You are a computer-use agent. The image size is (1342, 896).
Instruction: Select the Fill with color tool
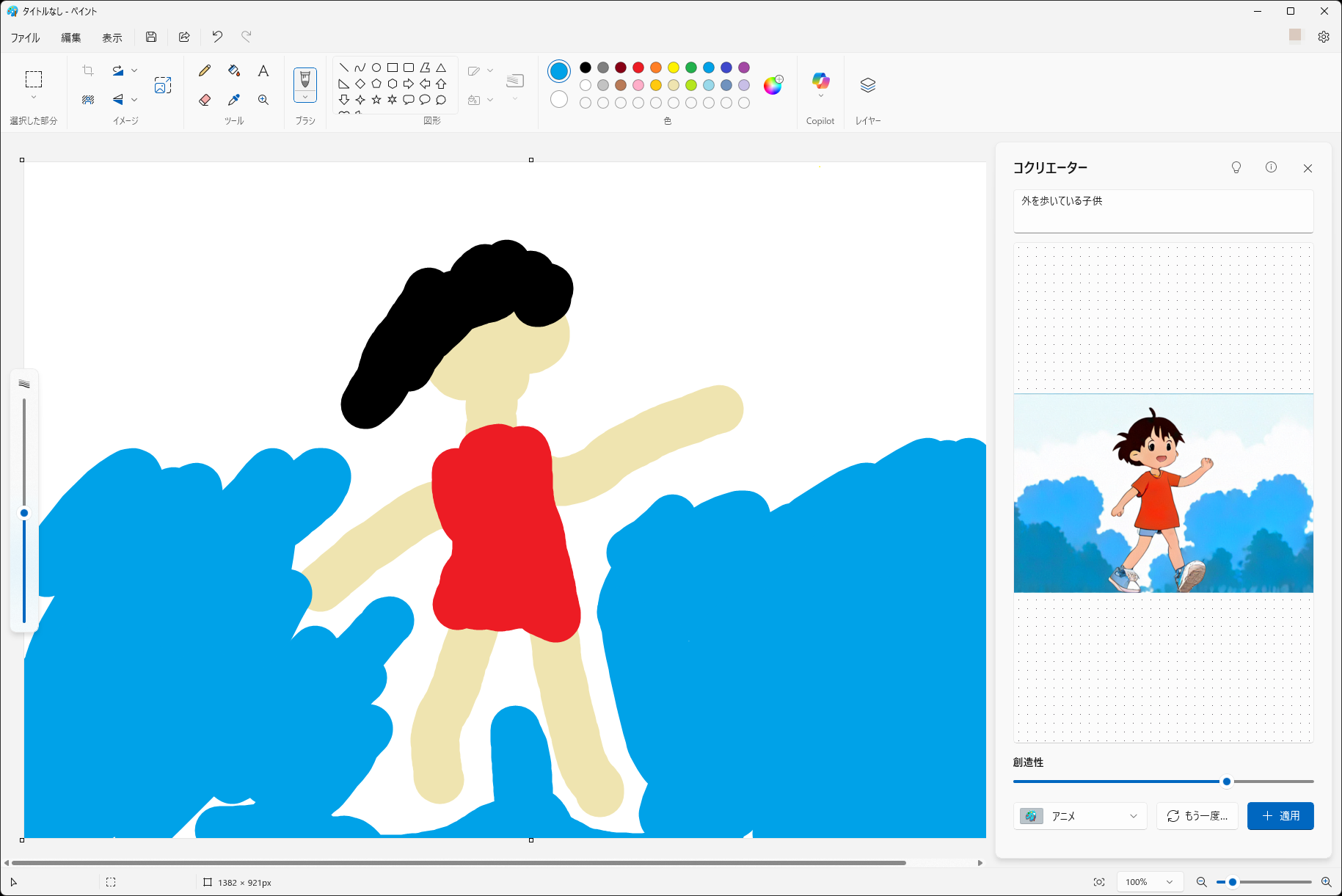tap(234, 70)
